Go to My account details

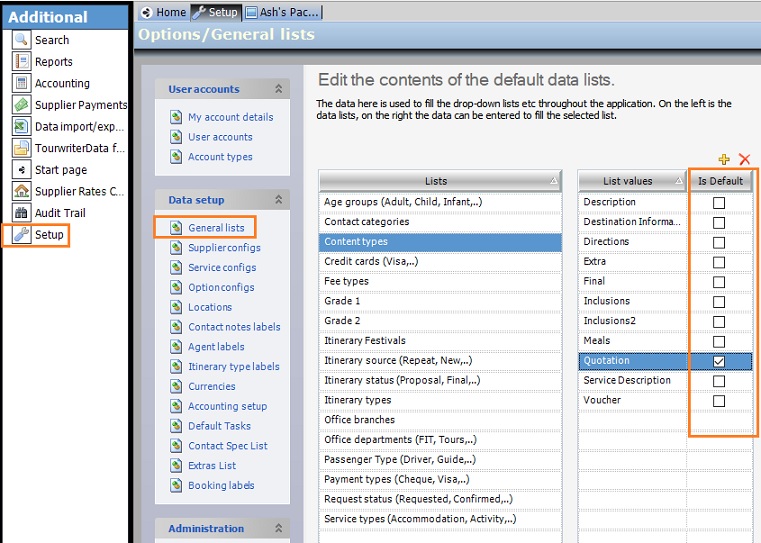pyautogui.click(x=230, y=117)
